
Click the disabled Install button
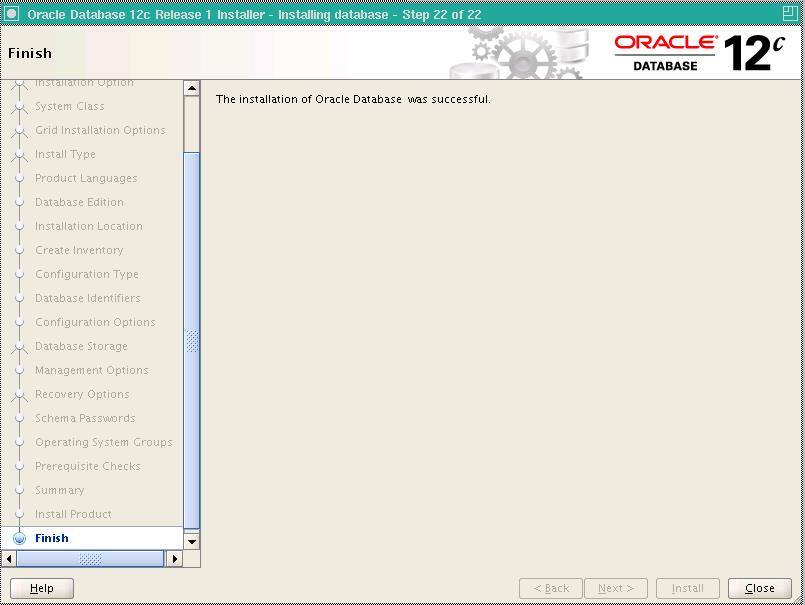687,588
